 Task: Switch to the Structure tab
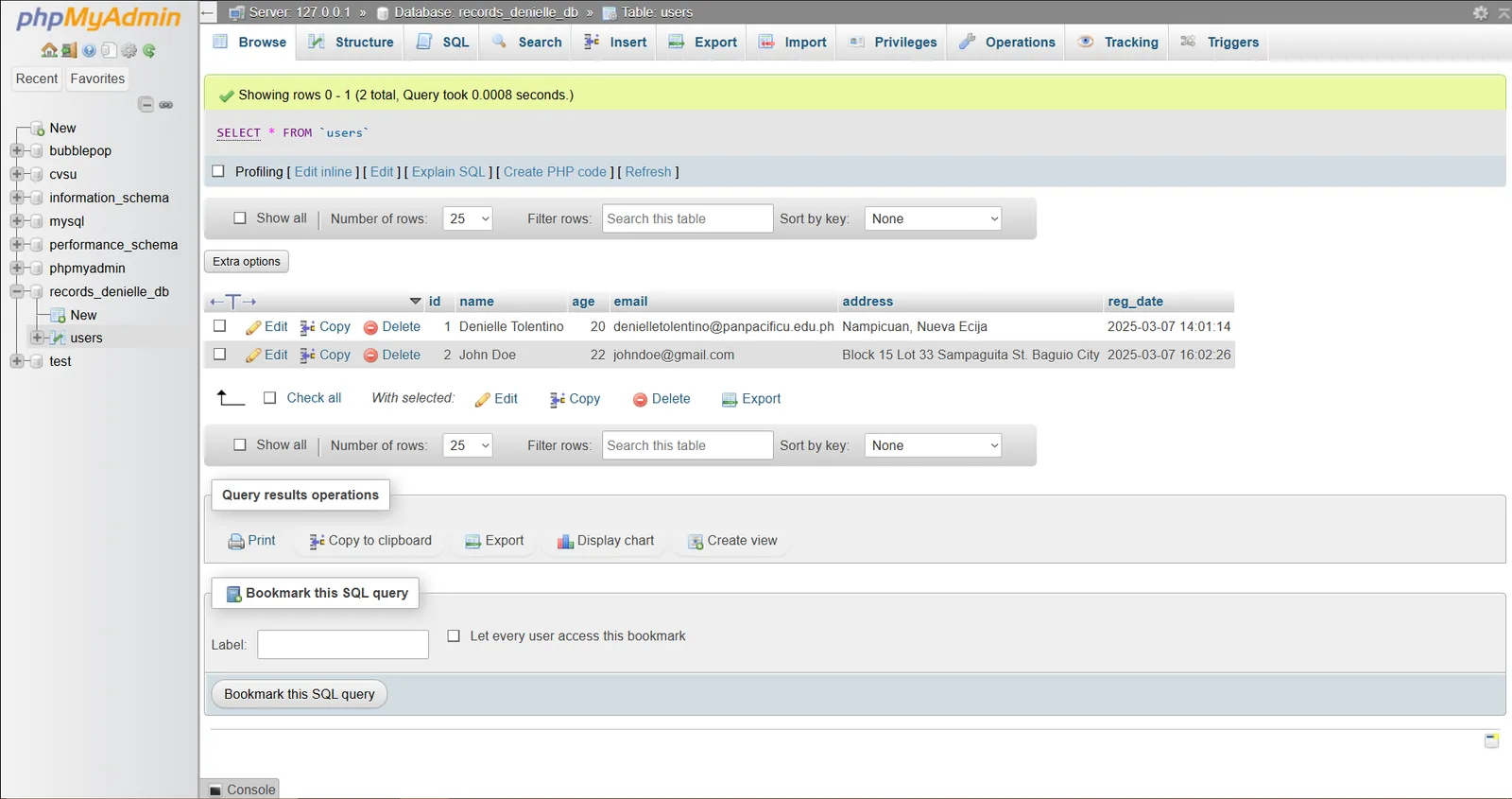coord(352,43)
